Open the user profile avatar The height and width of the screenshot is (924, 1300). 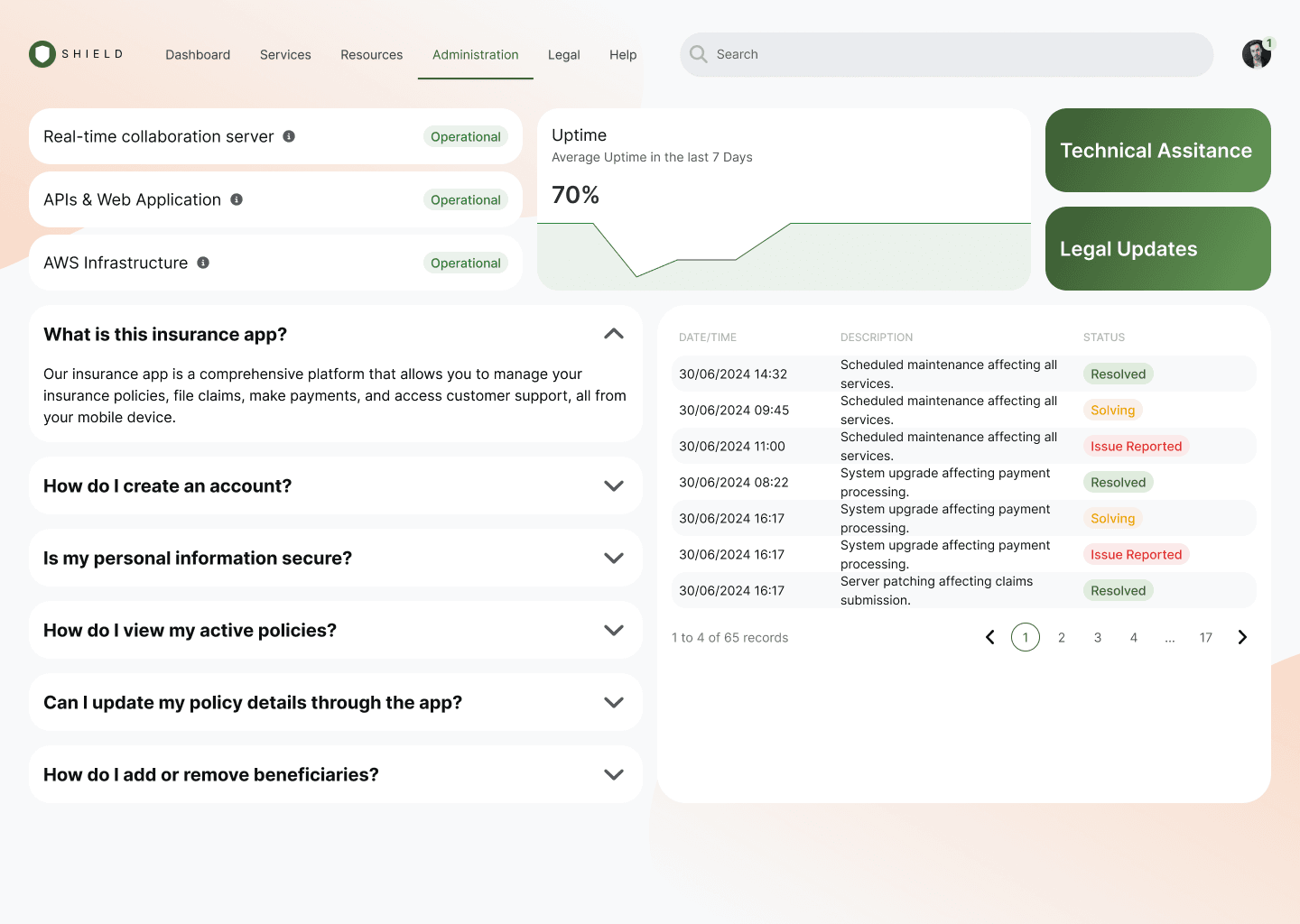click(x=1256, y=54)
